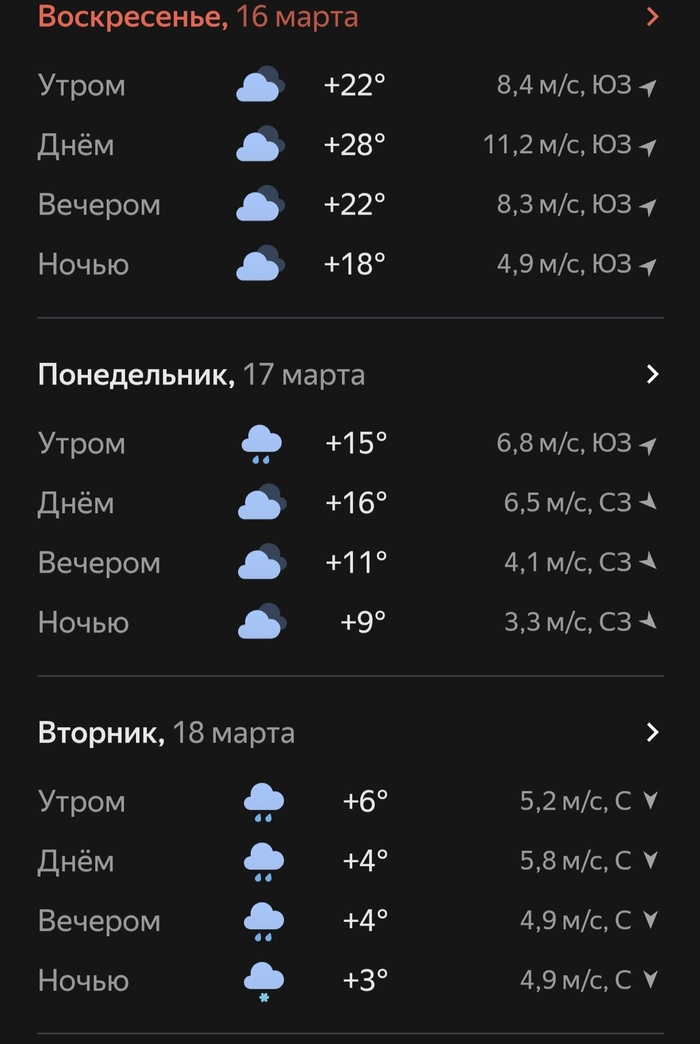Open the Понедельник, 17 марта header
The image size is (700, 1044).
pos(201,375)
